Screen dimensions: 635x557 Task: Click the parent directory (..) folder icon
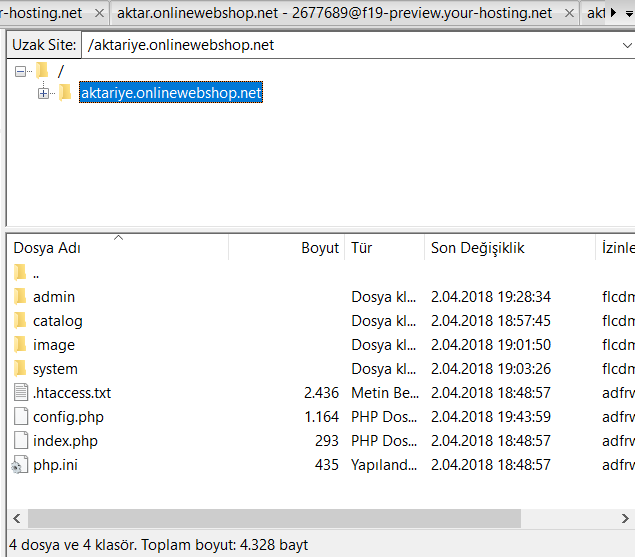click(20, 273)
